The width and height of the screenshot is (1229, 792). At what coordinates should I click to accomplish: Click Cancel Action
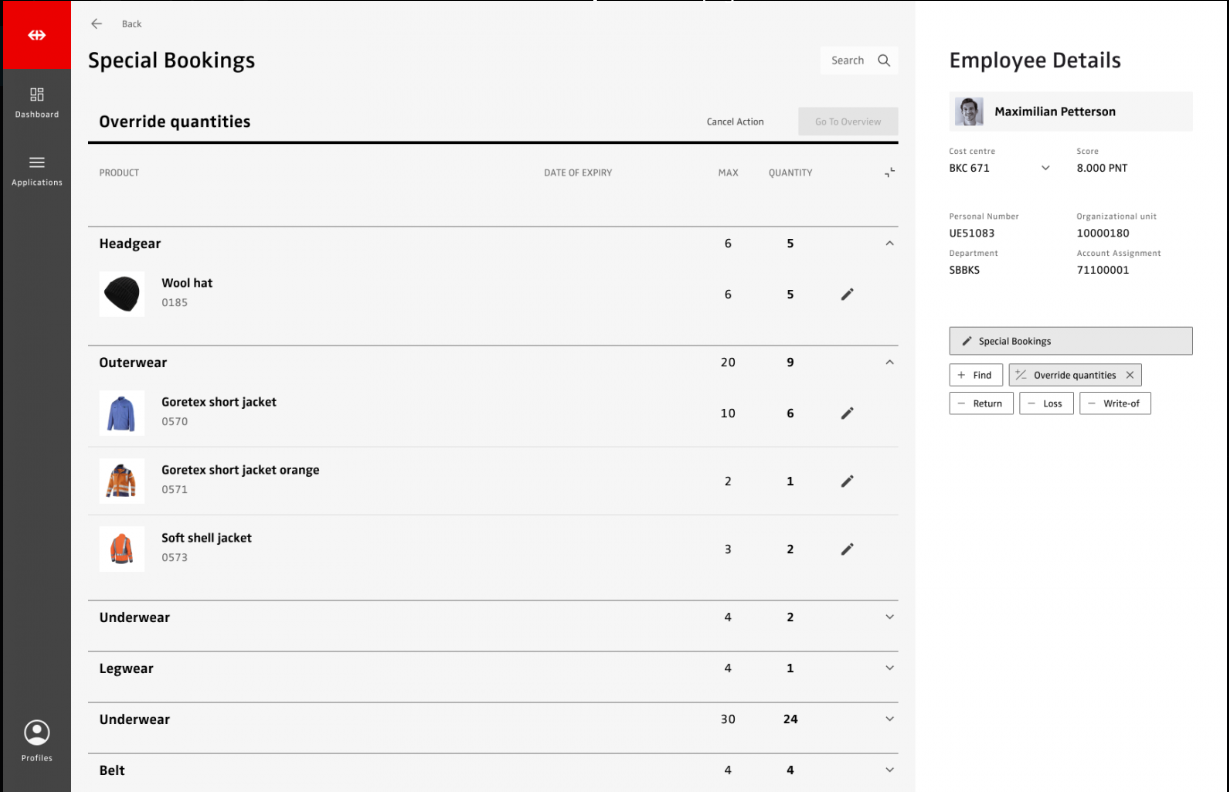click(x=735, y=122)
